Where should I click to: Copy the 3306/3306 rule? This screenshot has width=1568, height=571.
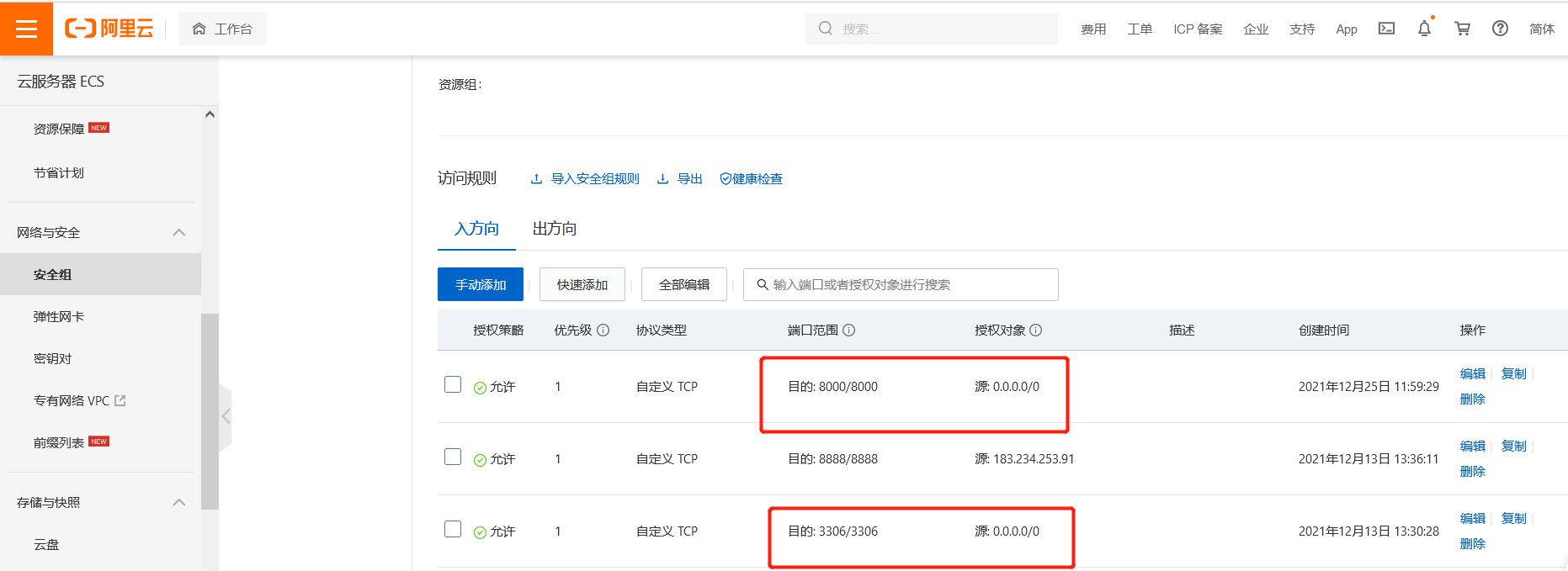coord(1514,518)
